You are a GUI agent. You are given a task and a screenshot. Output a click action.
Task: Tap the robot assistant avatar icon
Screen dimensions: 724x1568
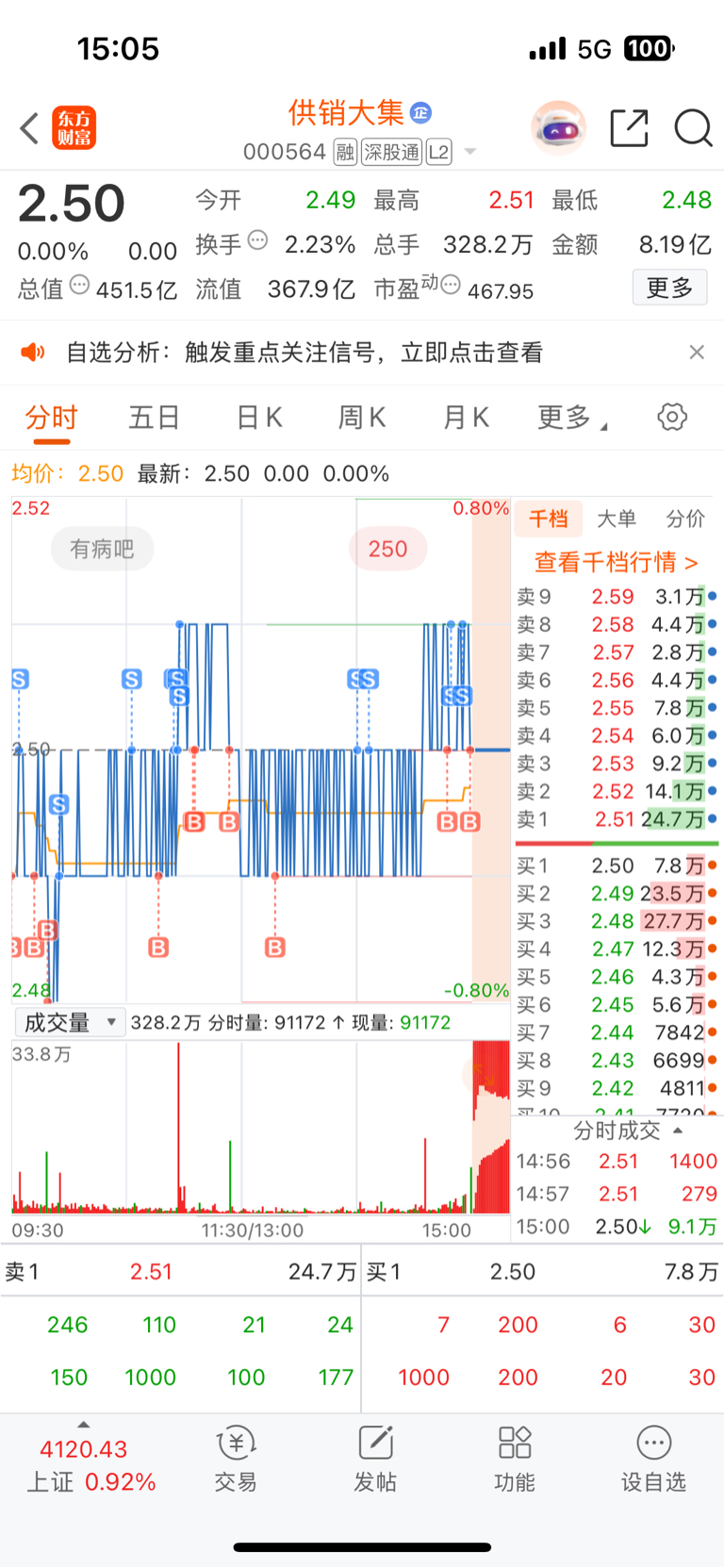(x=559, y=127)
